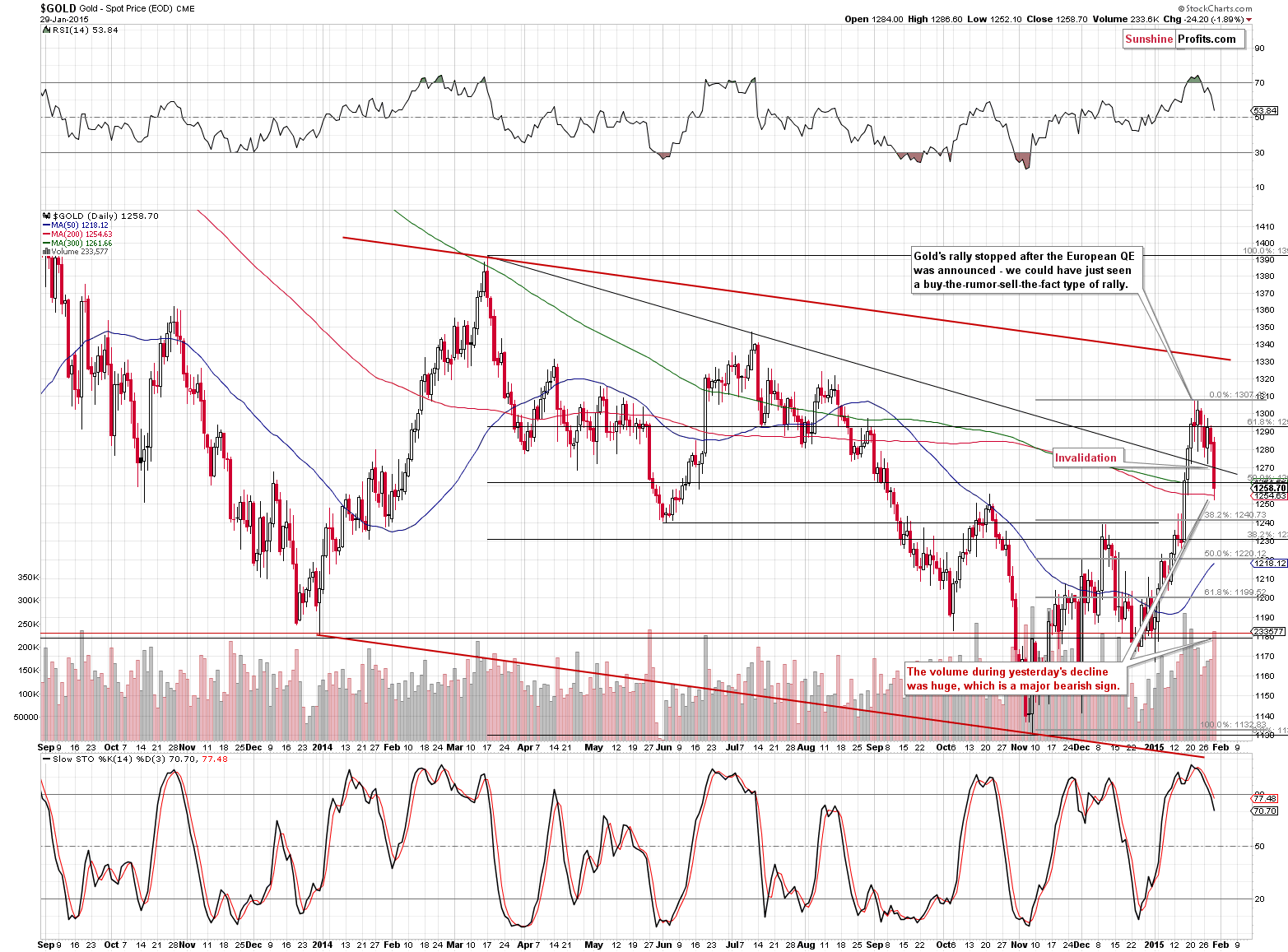Click the 61.8%: 1199.52 Fibonacci label
Screen dimensions: 1288x952
click(x=1235, y=592)
